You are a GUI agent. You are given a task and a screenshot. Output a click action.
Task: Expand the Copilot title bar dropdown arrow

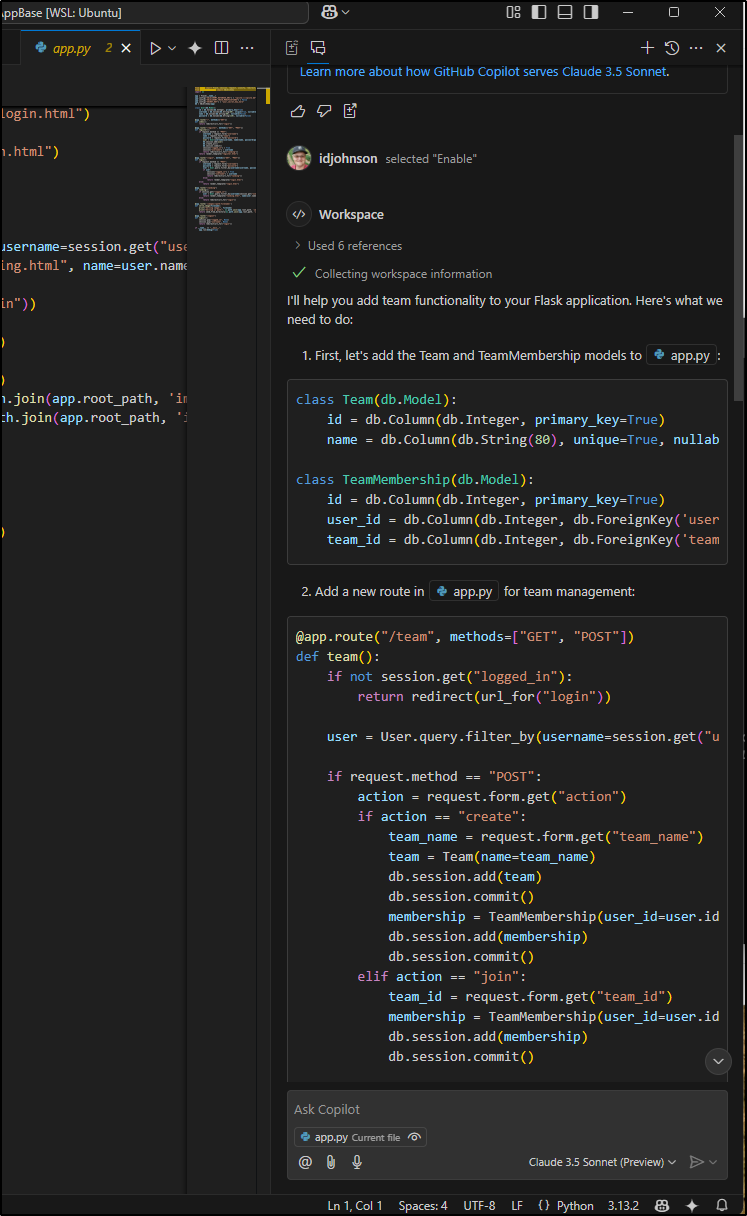[x=346, y=12]
